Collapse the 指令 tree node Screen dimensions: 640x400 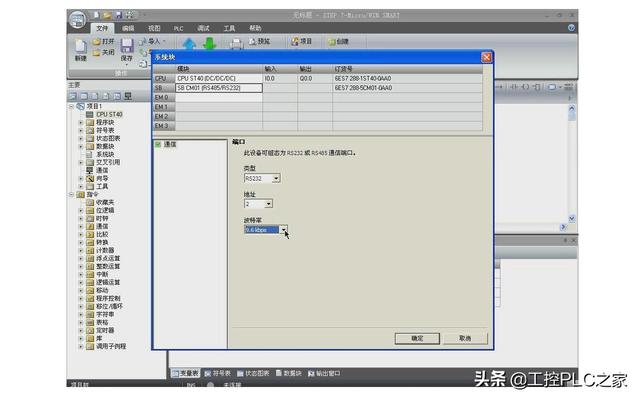pyautogui.click(x=71, y=194)
